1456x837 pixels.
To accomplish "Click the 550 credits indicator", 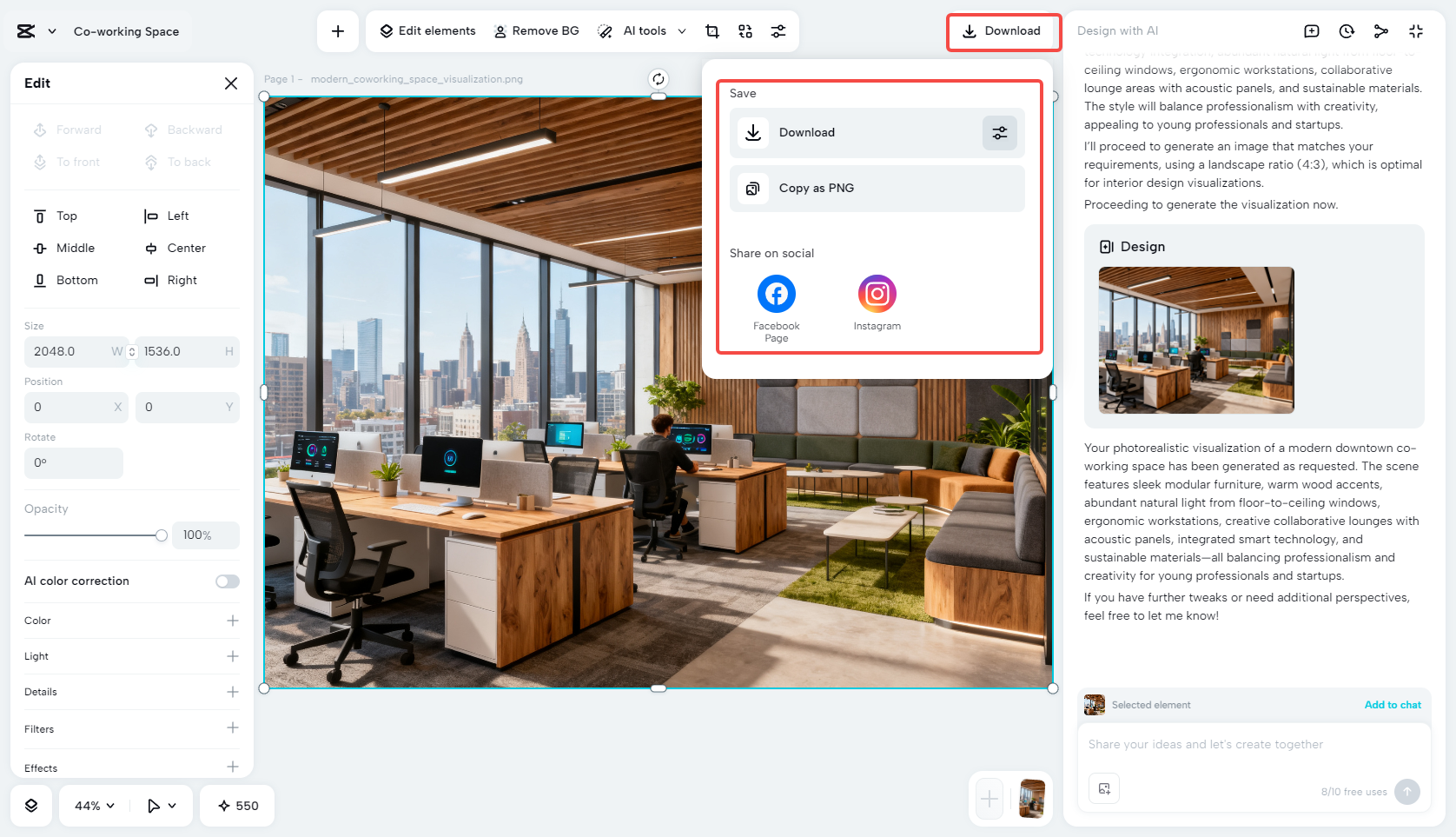I will [x=238, y=806].
